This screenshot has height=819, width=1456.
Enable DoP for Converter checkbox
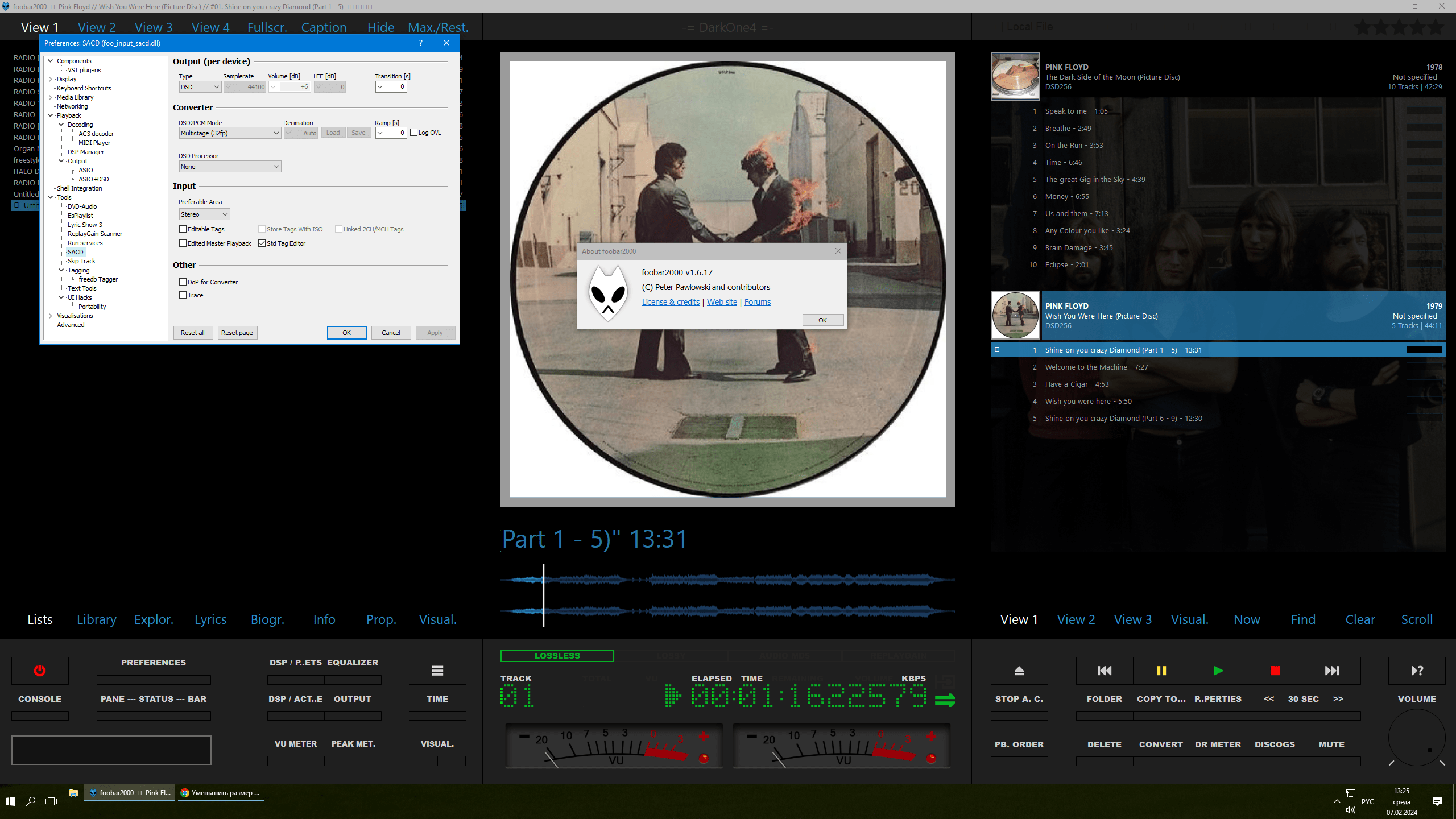[x=183, y=282]
